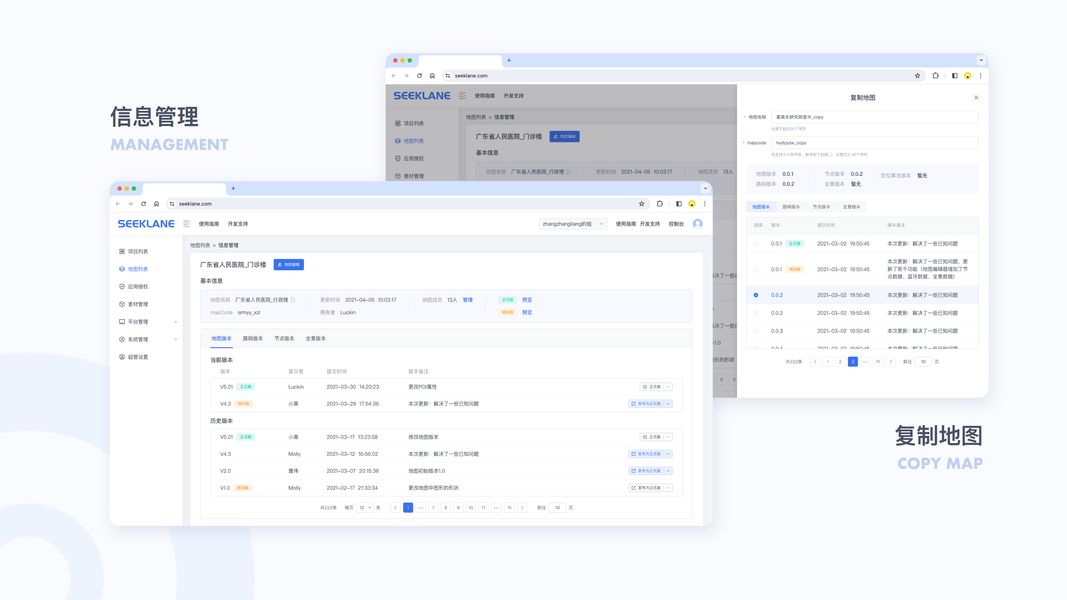Image resolution: width=1067 pixels, height=600 pixels.
Task: Click bookmark star in back browser window
Action: tap(917, 76)
